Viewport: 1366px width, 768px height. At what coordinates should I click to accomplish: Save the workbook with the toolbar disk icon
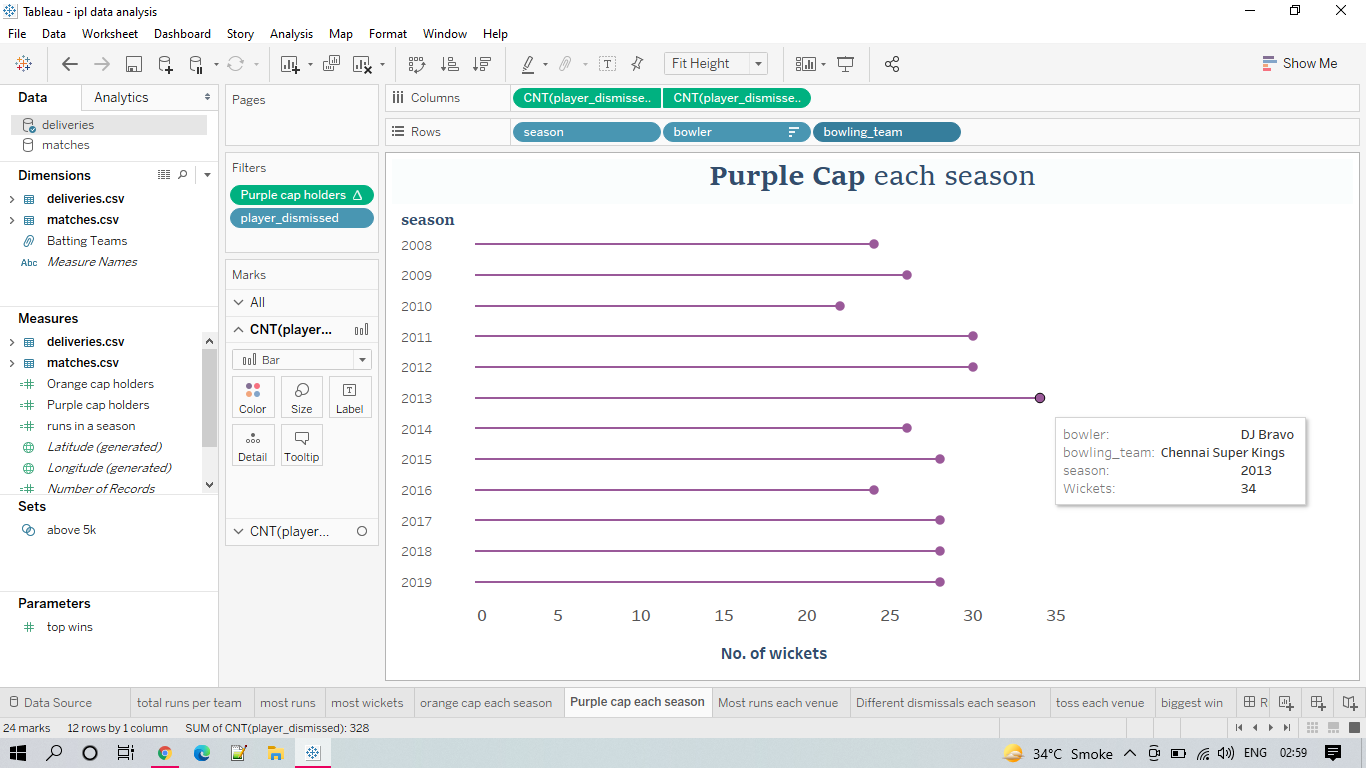pyautogui.click(x=133, y=64)
